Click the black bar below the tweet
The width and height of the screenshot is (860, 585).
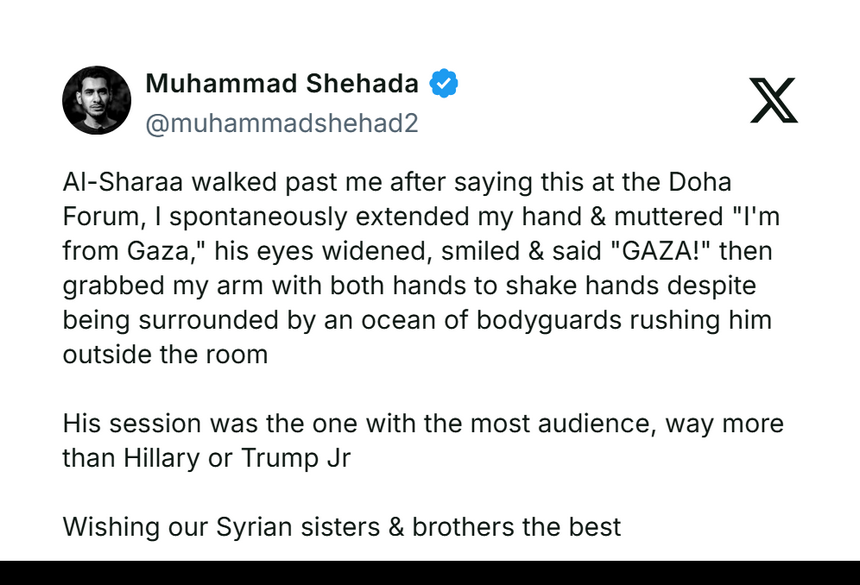pos(430,573)
